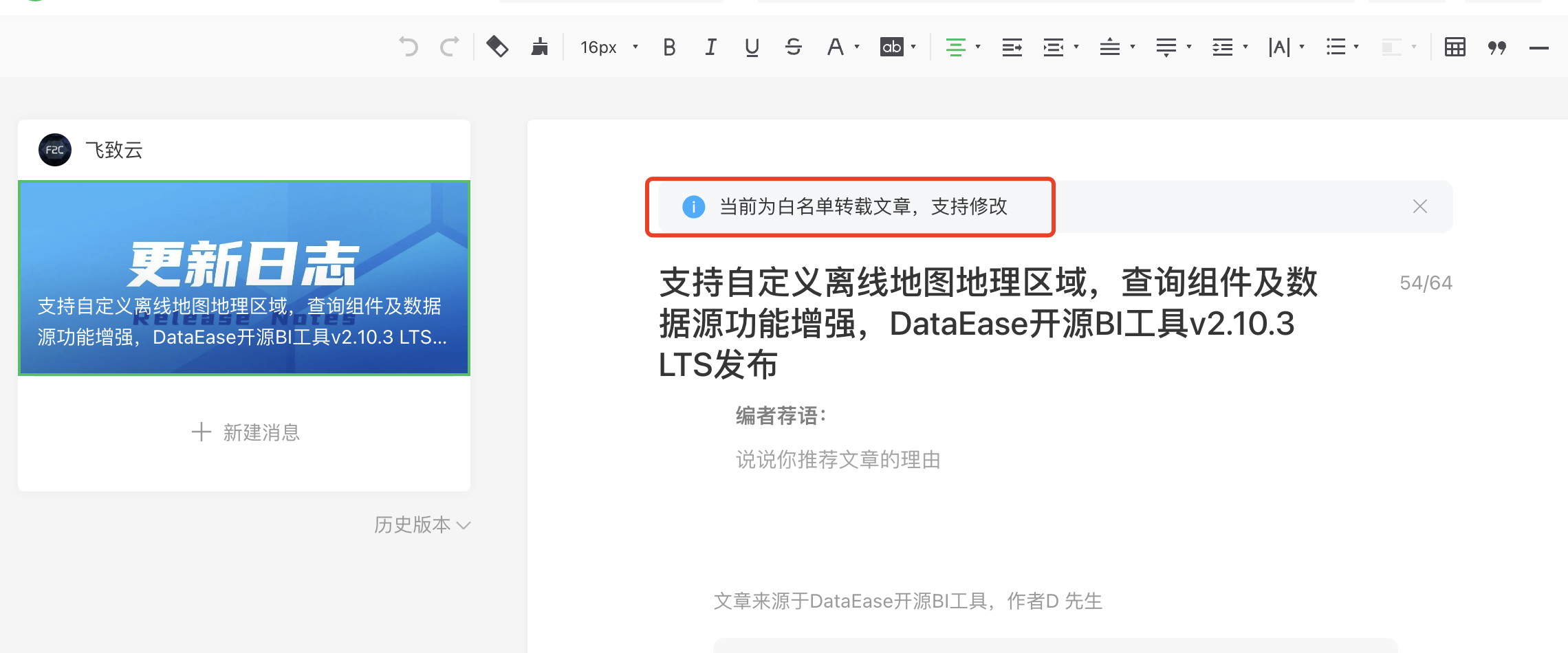The height and width of the screenshot is (653, 1568).
Task: Click the F2C account avatar
Action: pos(55,150)
